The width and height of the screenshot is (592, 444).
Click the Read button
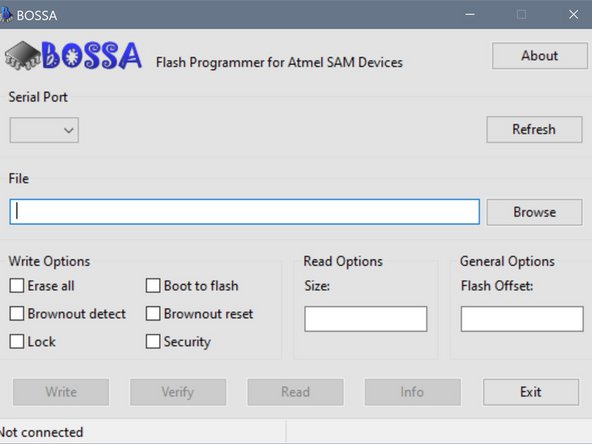[296, 392]
